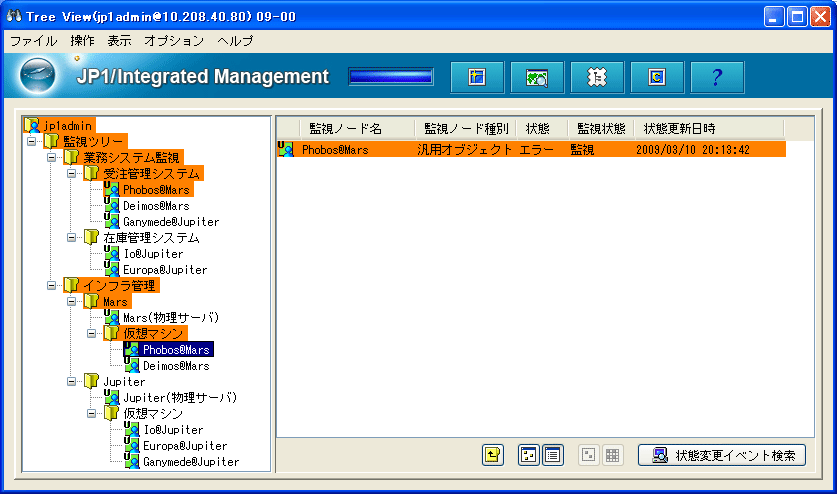Sort by 監視ノード名 column header
The image size is (837, 494).
click(357, 129)
